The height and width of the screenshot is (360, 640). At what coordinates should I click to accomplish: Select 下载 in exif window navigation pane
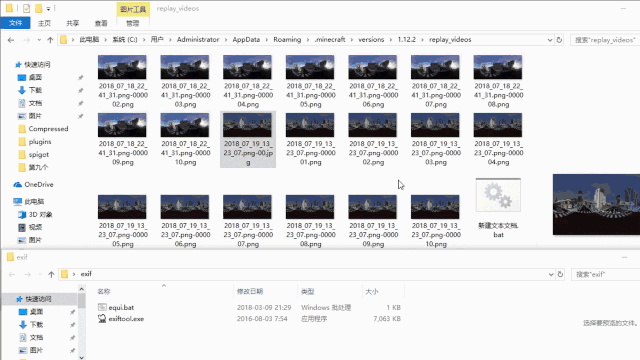tap(36, 325)
